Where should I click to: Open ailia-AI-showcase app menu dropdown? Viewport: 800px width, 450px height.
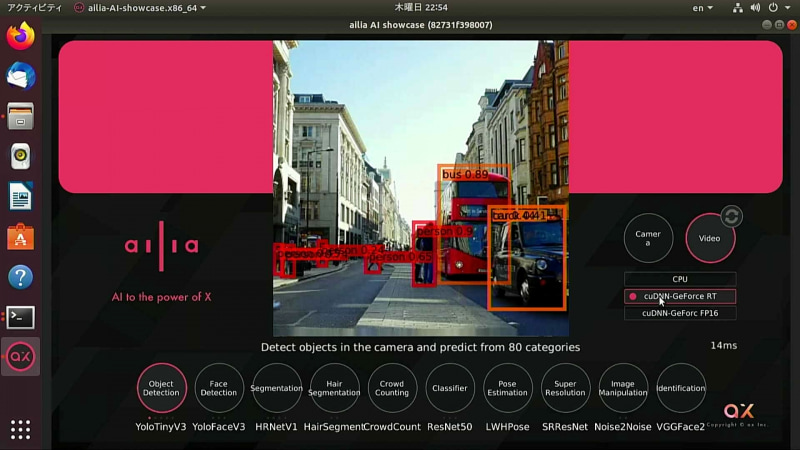pyautogui.click(x=140, y=8)
